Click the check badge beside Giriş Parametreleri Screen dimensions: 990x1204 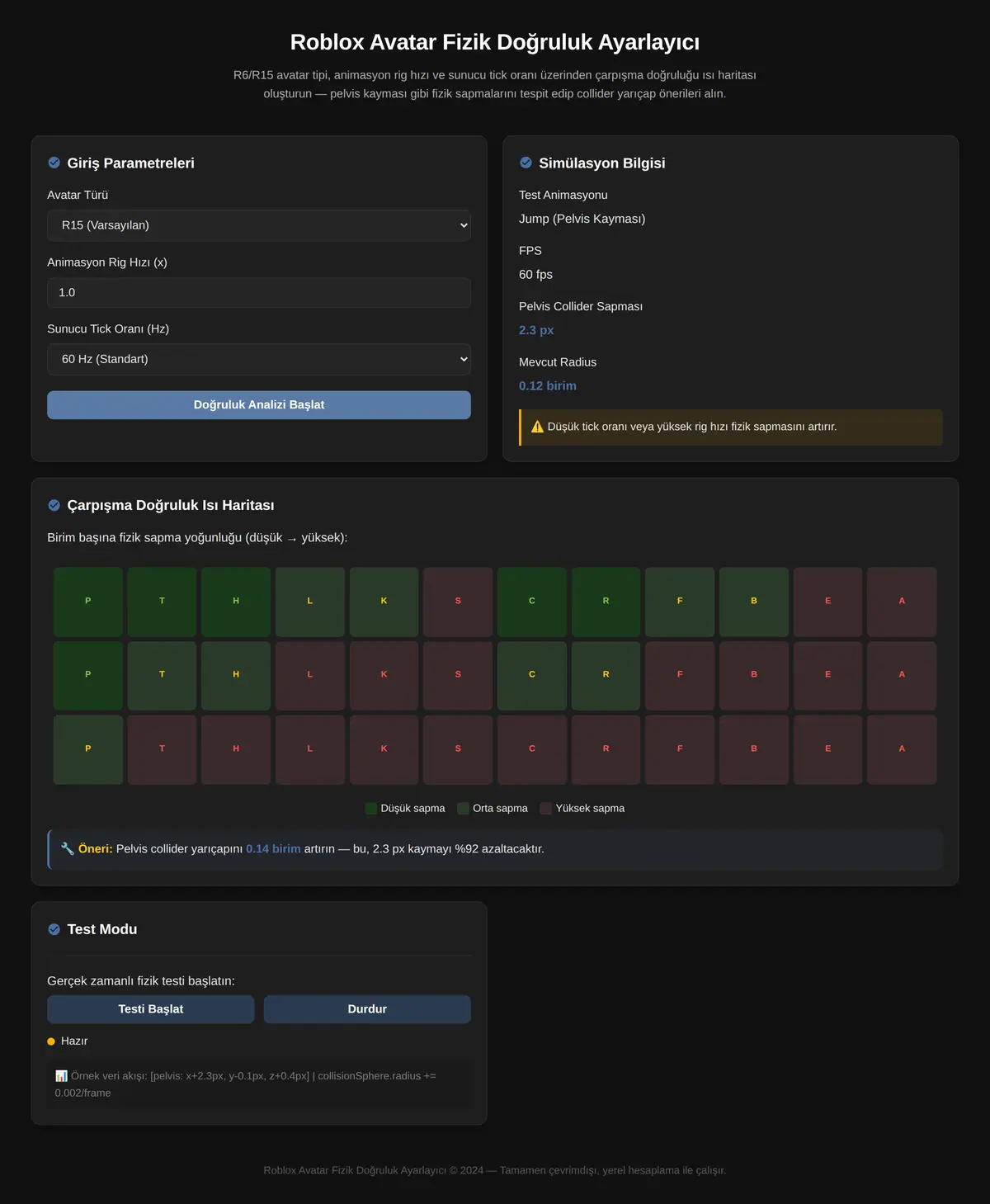tap(54, 163)
